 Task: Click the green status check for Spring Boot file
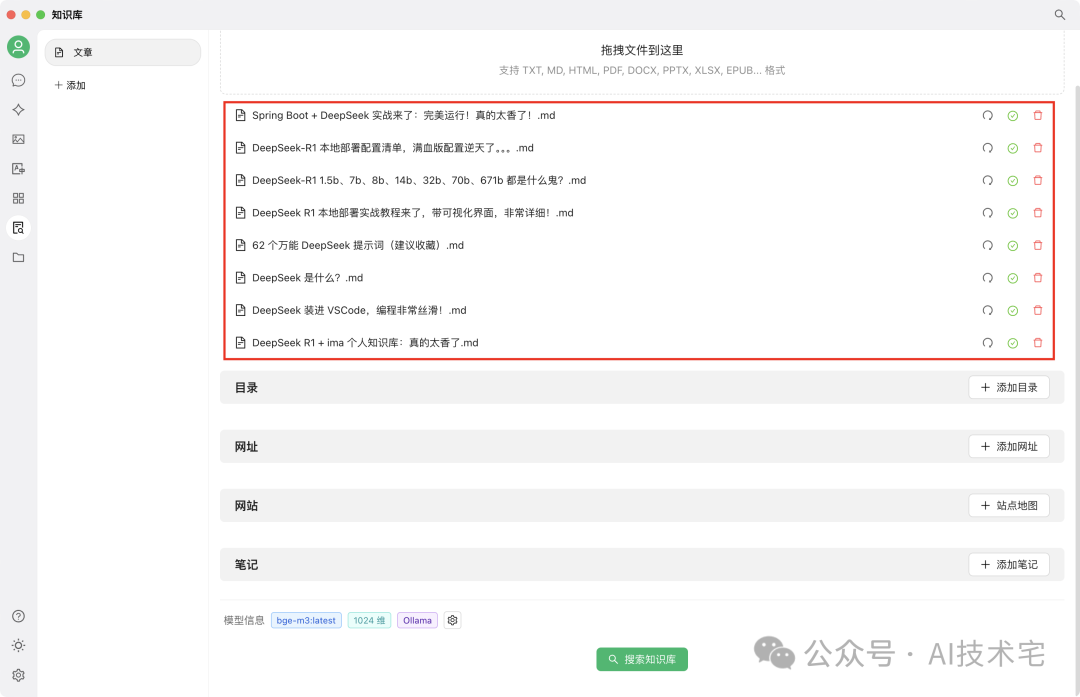[x=1012, y=116]
